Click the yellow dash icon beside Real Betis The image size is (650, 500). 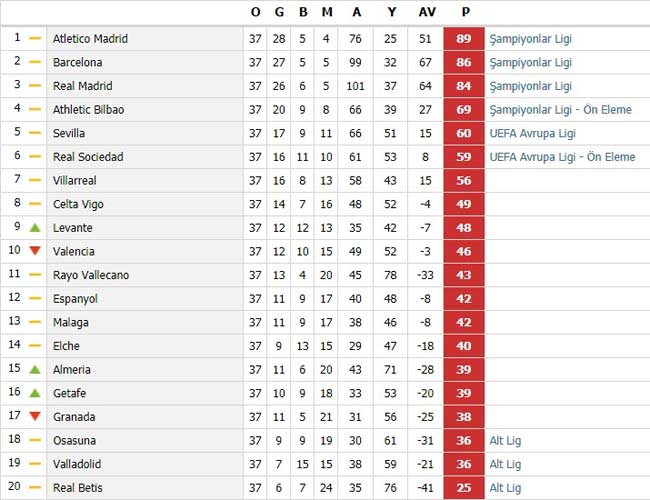coord(35,487)
